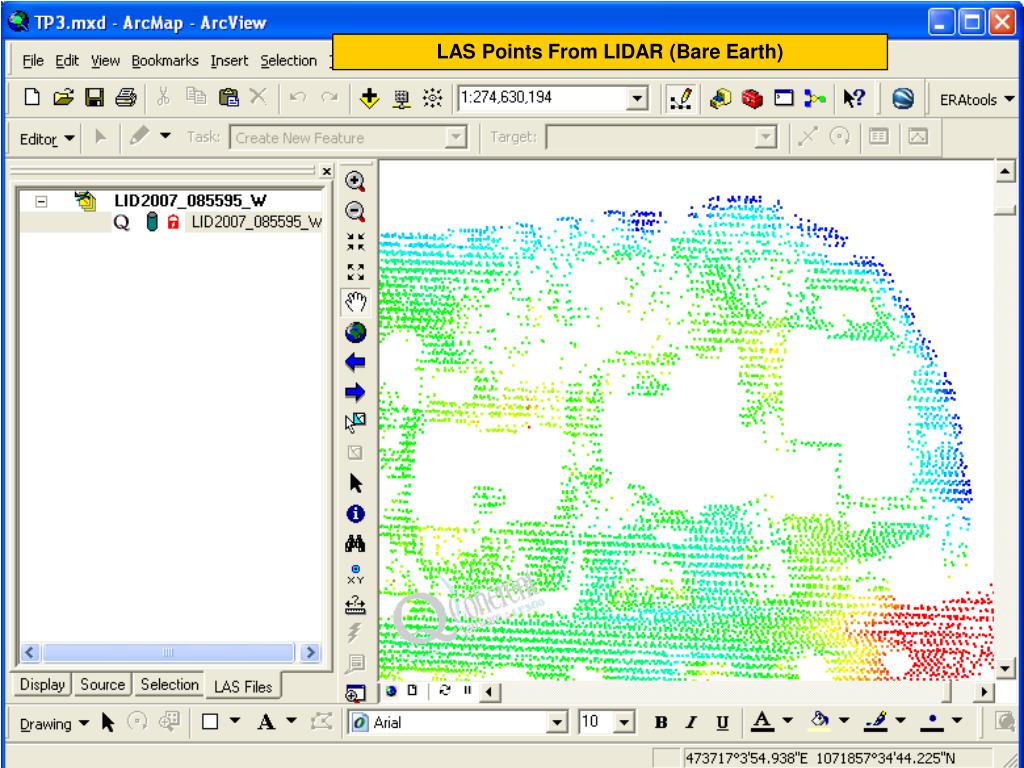Toggle the cylinder icon on LID2007_085595_W layer
1024x768 pixels.
click(x=152, y=222)
